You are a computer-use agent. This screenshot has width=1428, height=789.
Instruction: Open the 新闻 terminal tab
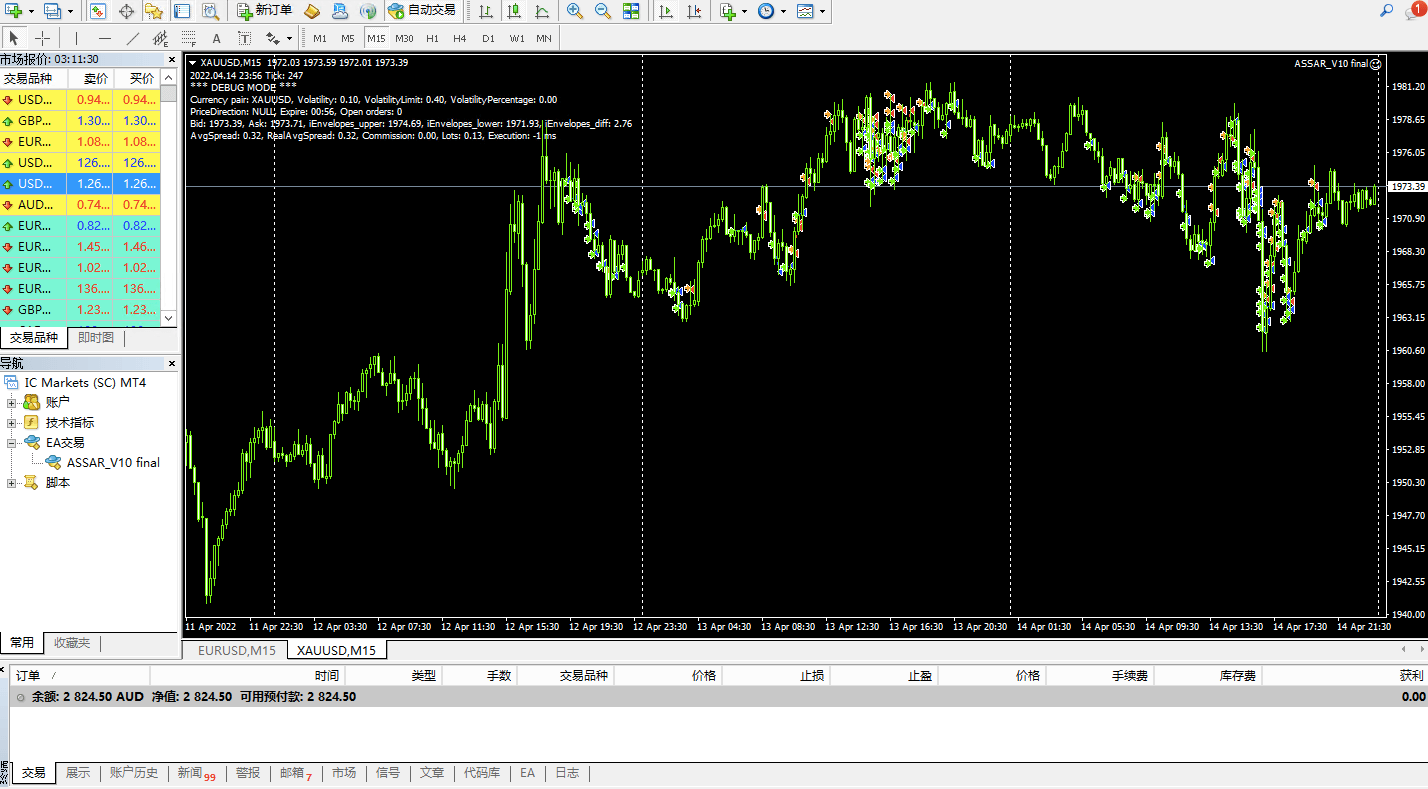pyautogui.click(x=196, y=773)
